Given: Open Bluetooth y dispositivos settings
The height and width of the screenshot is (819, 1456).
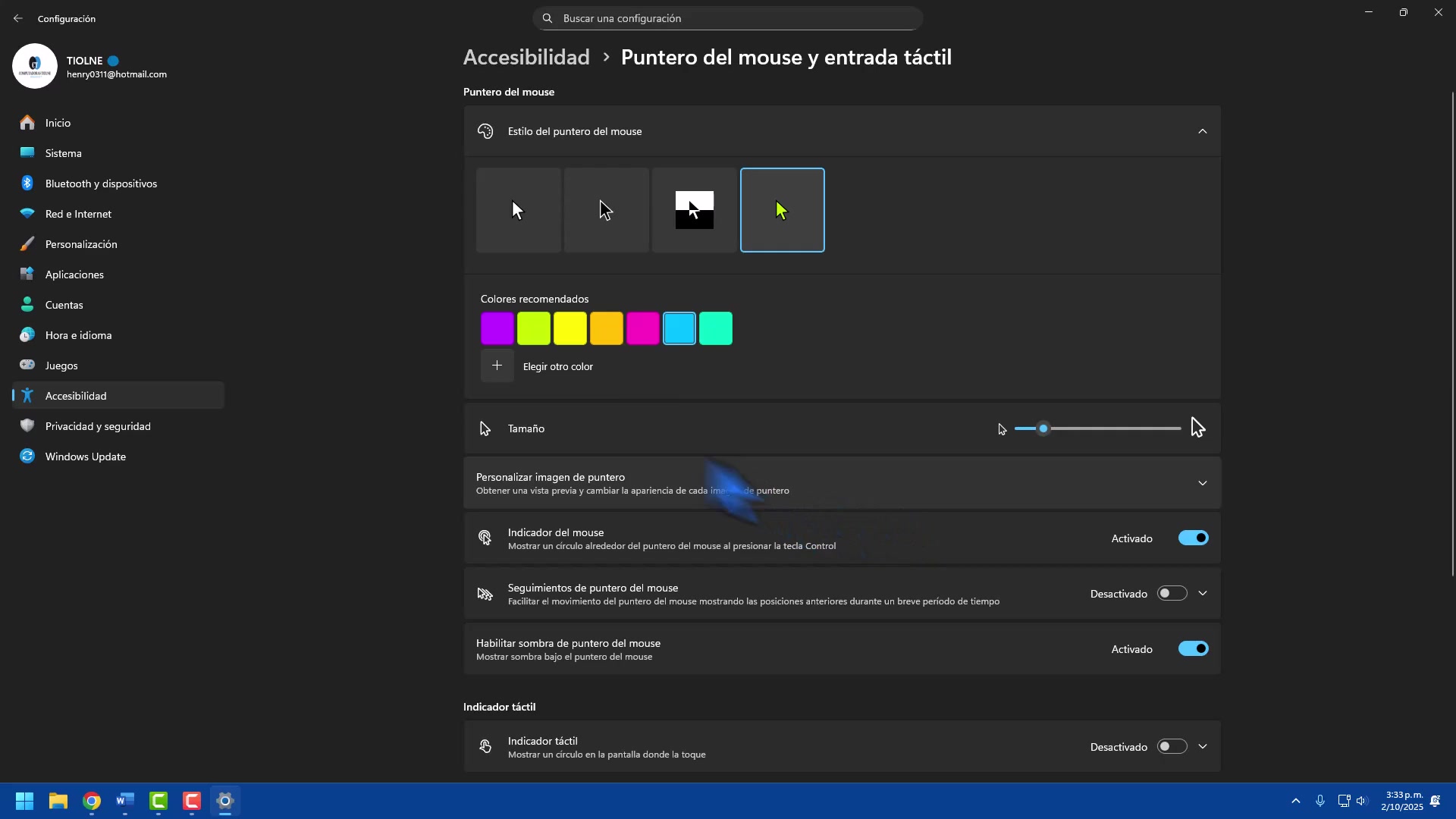Looking at the screenshot, I should [118, 184].
